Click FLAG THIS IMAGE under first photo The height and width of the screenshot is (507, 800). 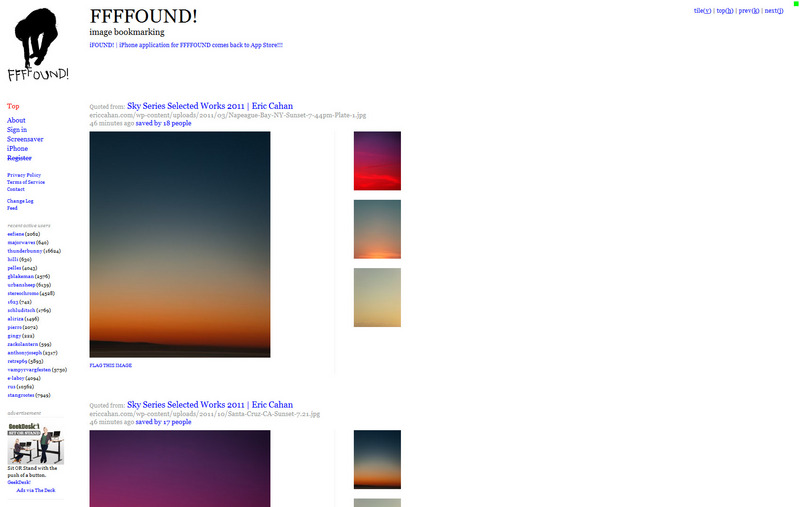[110, 366]
